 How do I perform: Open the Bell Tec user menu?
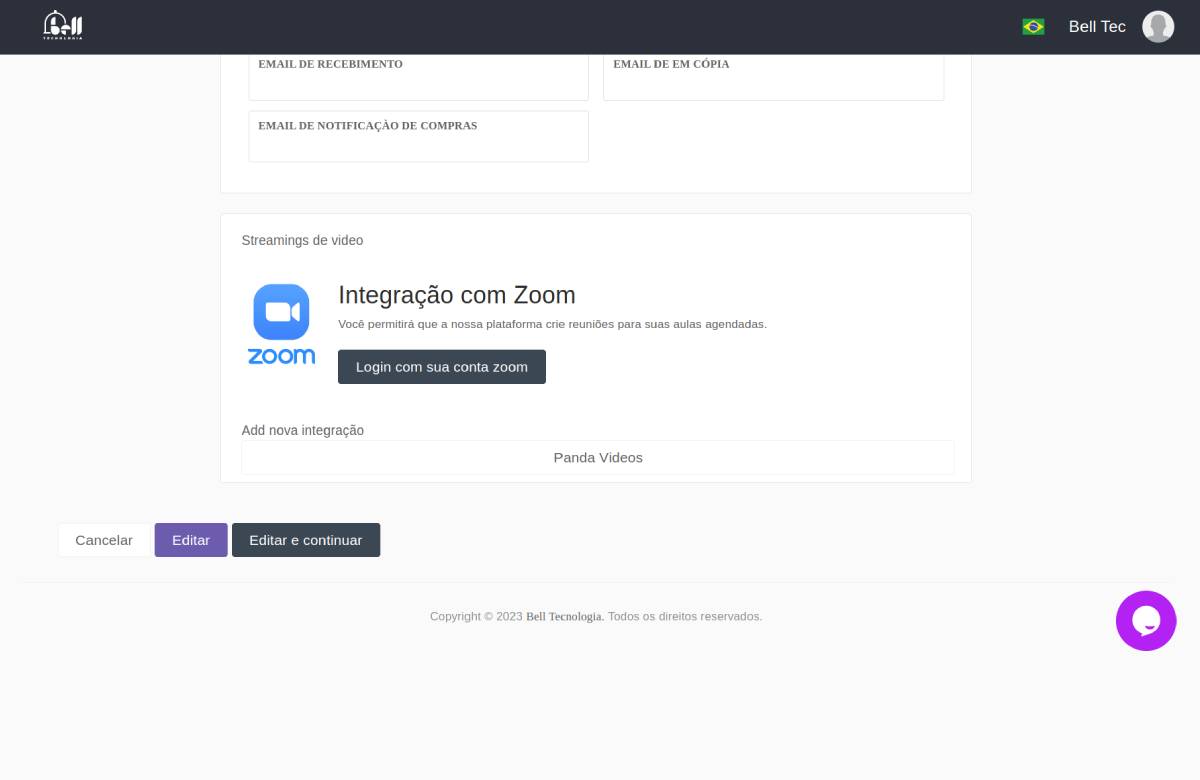(x=1097, y=27)
